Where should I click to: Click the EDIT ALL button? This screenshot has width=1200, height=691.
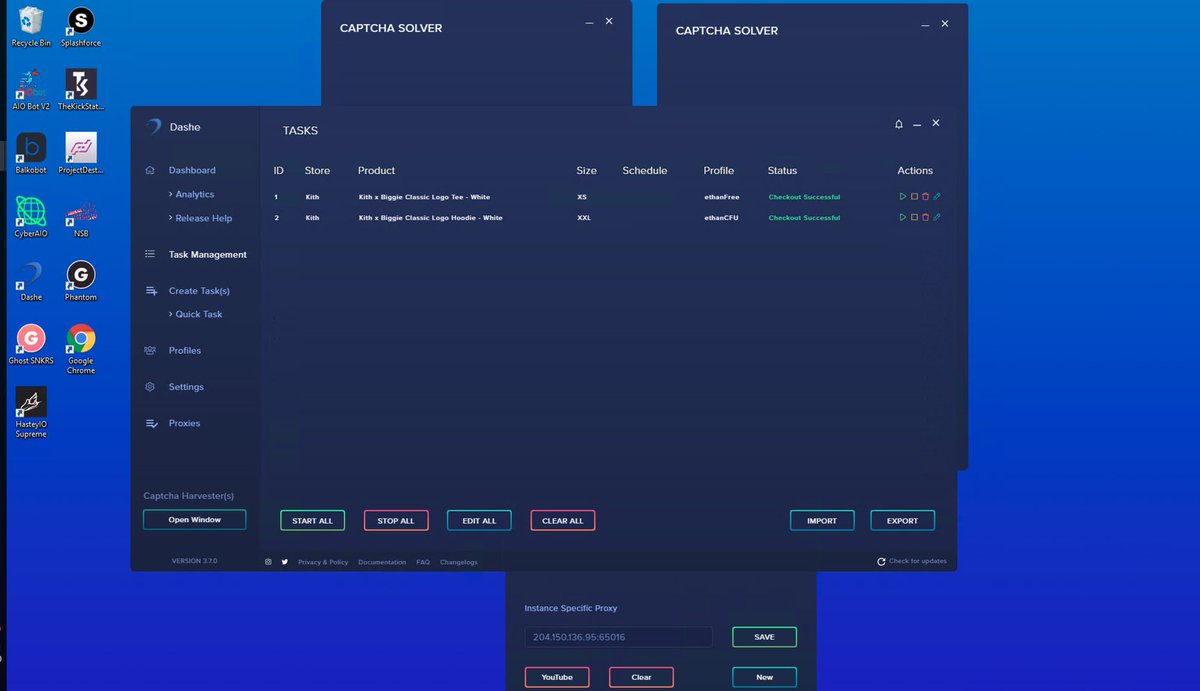[479, 520]
